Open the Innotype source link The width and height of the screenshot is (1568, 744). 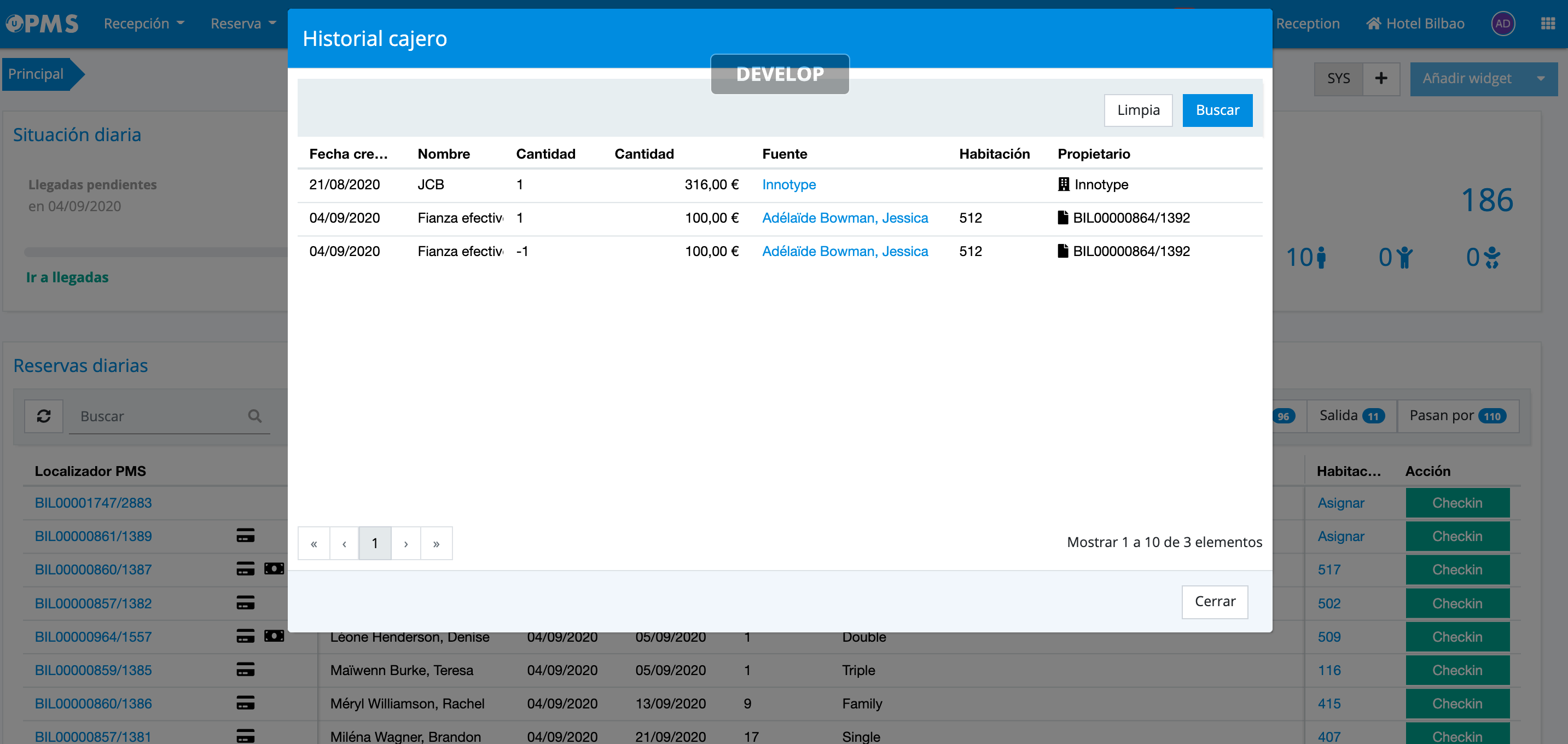point(788,184)
